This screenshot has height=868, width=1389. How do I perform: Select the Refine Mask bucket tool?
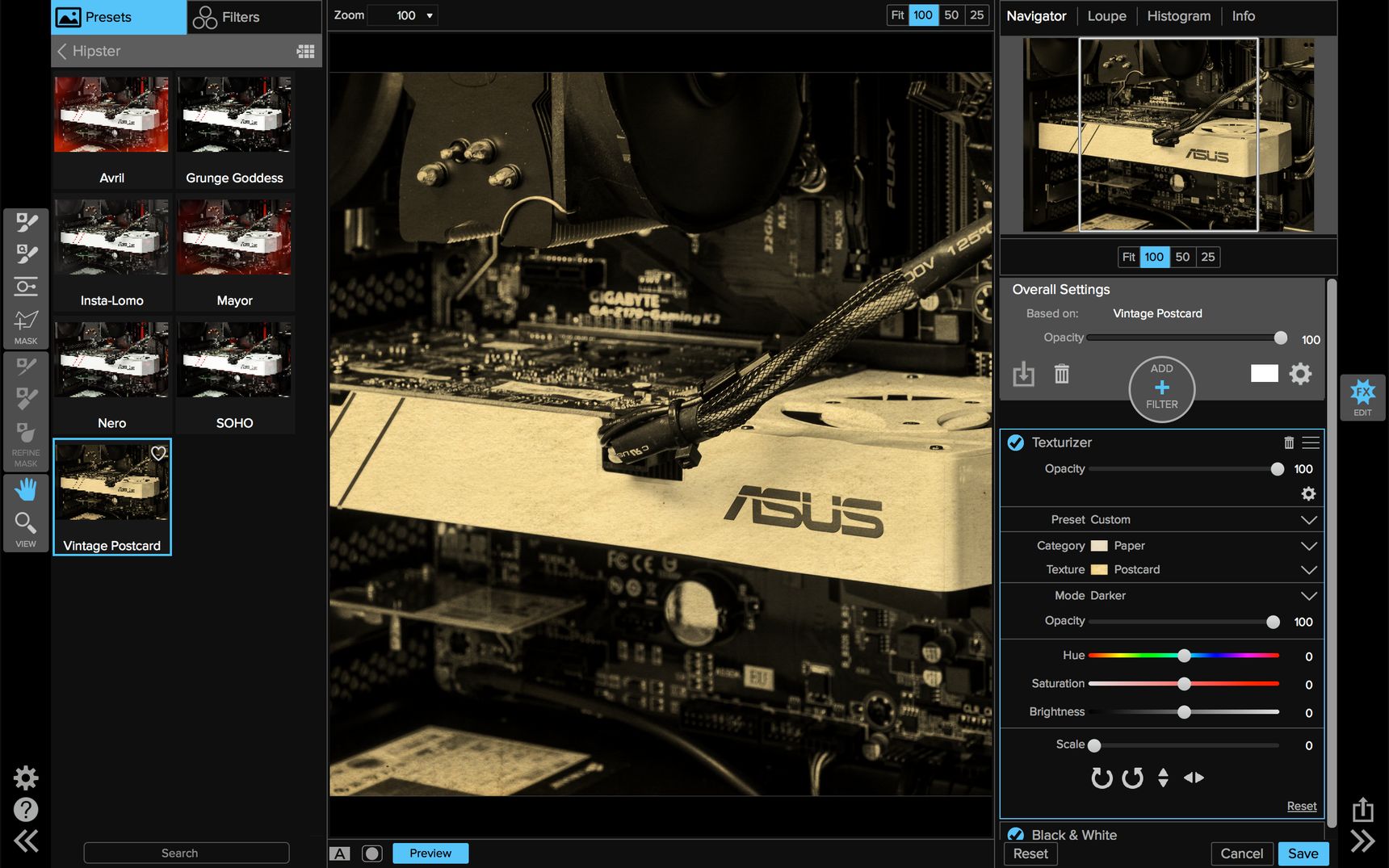coord(26,432)
